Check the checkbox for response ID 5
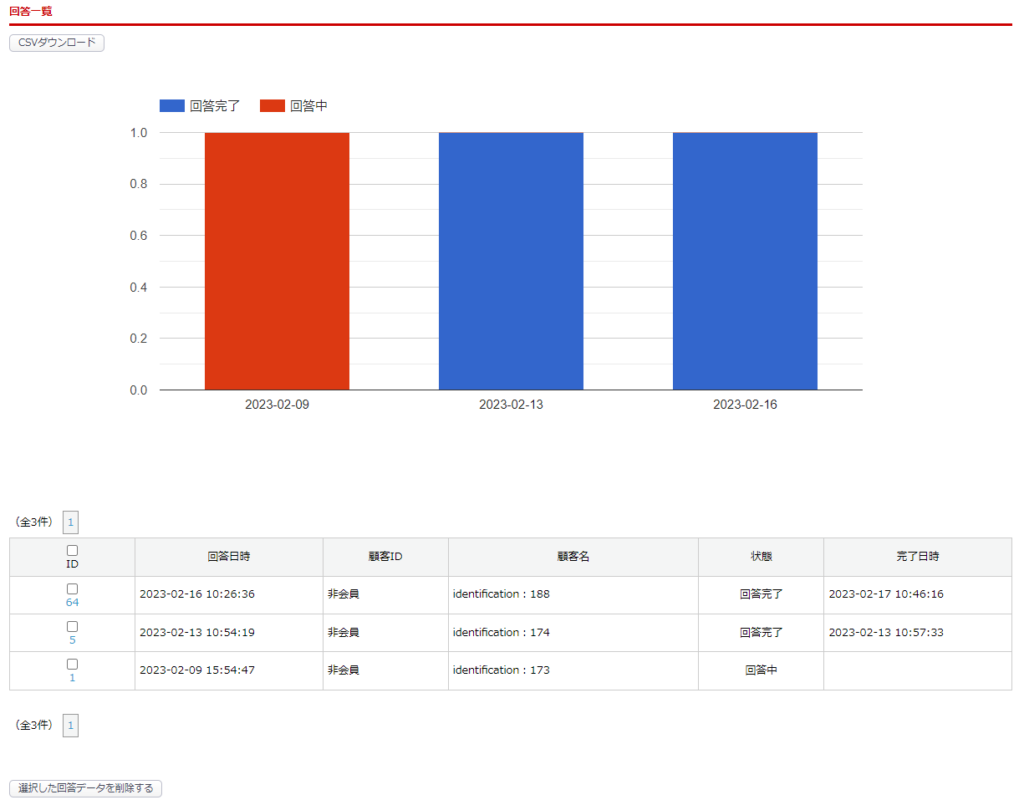This screenshot has height=805, width=1024. [x=72, y=626]
